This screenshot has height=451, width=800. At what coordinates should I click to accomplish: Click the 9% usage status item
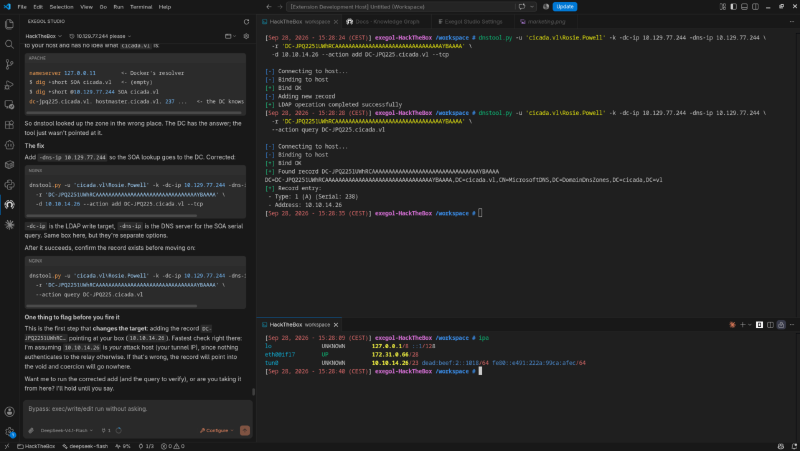(123, 446)
